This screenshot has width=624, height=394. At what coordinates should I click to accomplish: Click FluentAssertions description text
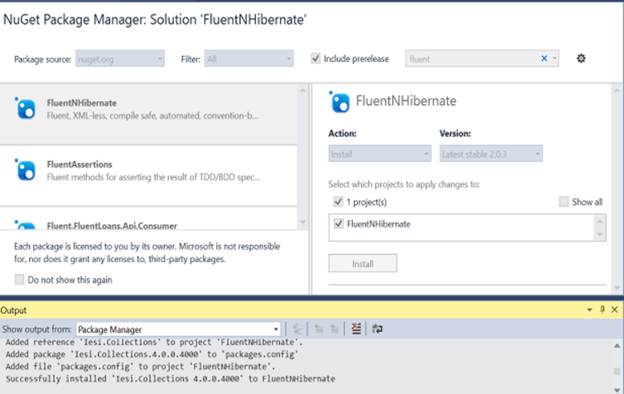tap(153, 177)
